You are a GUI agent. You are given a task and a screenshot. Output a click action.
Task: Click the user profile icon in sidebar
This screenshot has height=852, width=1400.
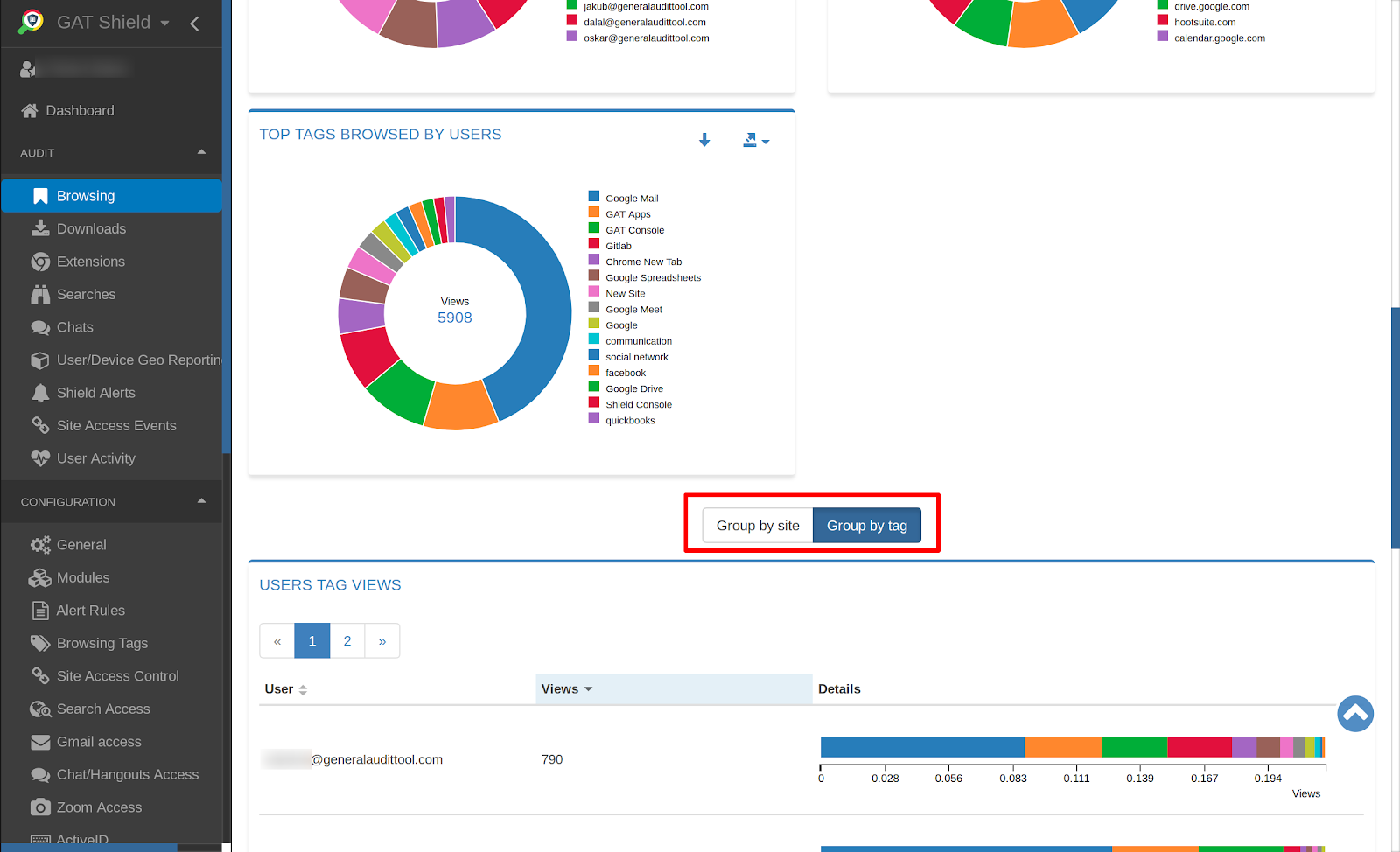click(x=28, y=68)
